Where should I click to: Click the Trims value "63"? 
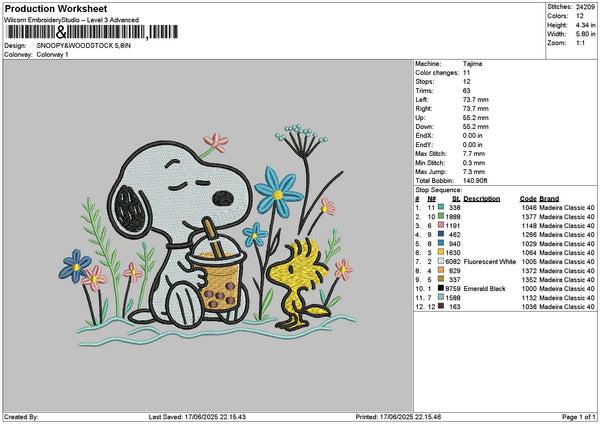click(466, 91)
